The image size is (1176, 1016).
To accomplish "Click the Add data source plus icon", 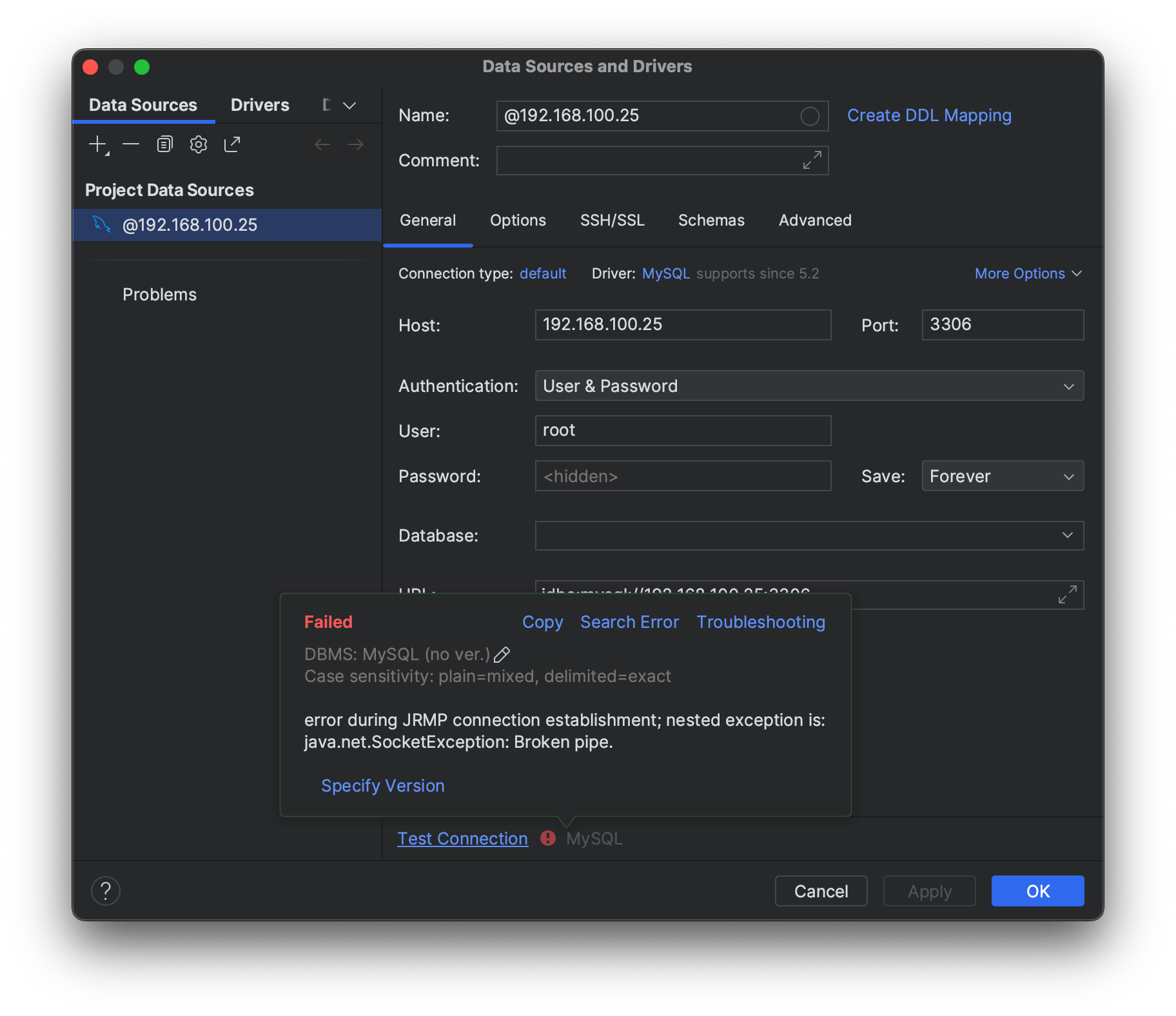I will 97,144.
